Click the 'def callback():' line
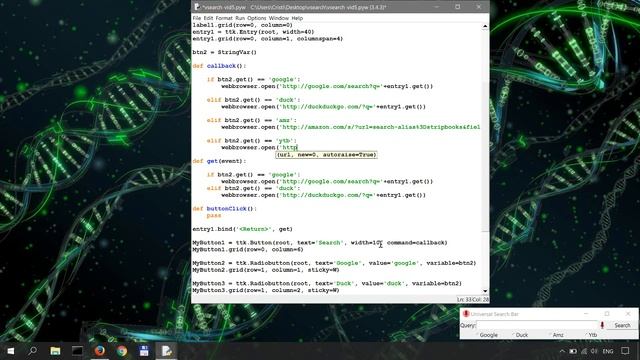 [219, 66]
